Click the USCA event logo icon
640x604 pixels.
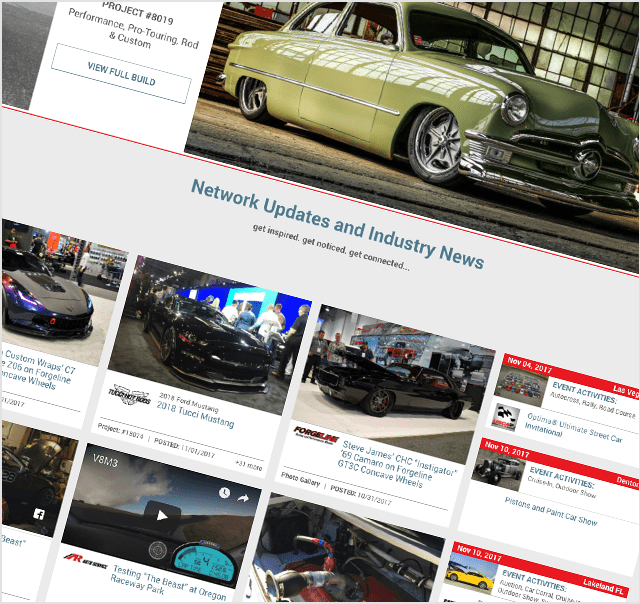[x=505, y=417]
